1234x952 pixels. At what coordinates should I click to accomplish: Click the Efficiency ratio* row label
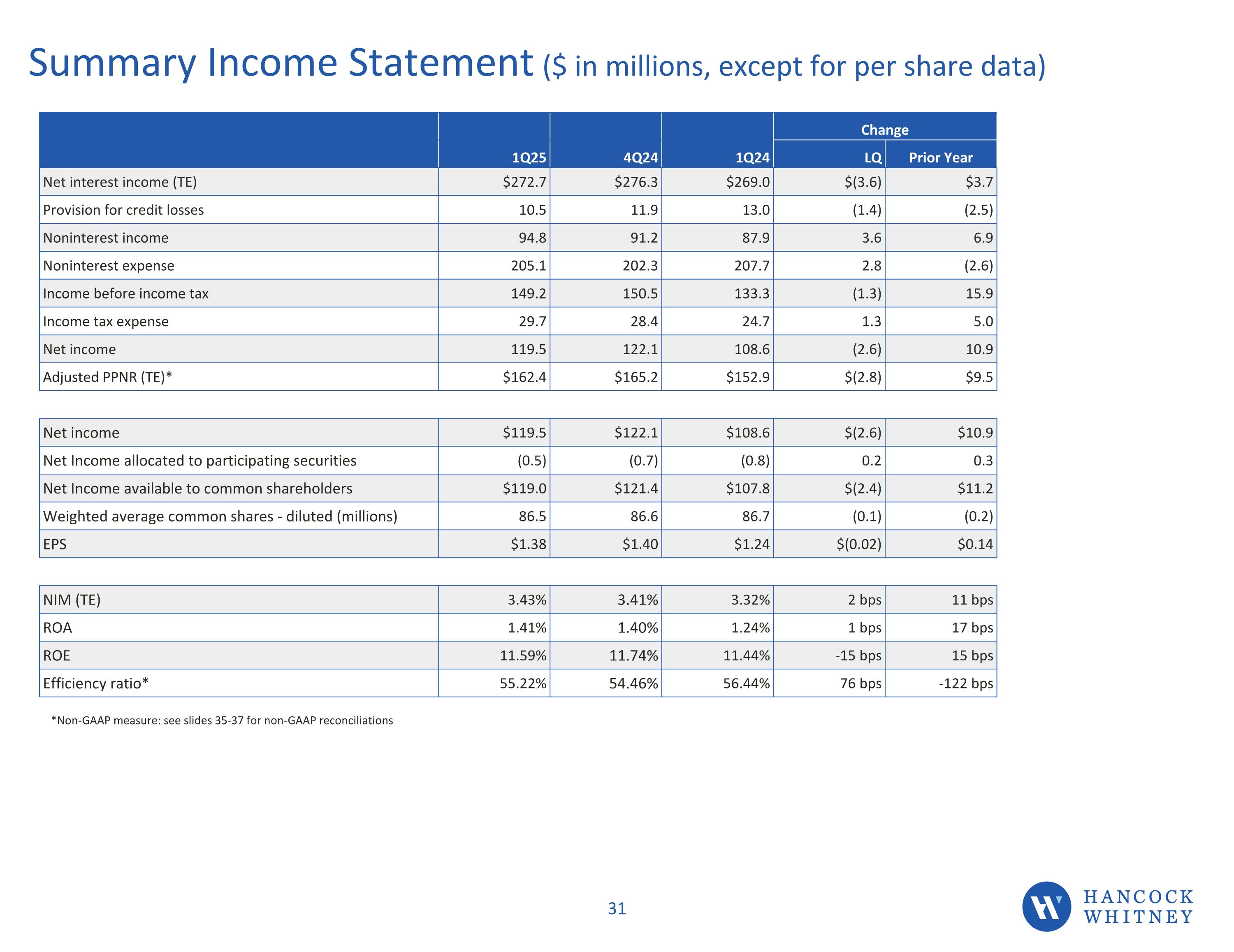[95, 683]
